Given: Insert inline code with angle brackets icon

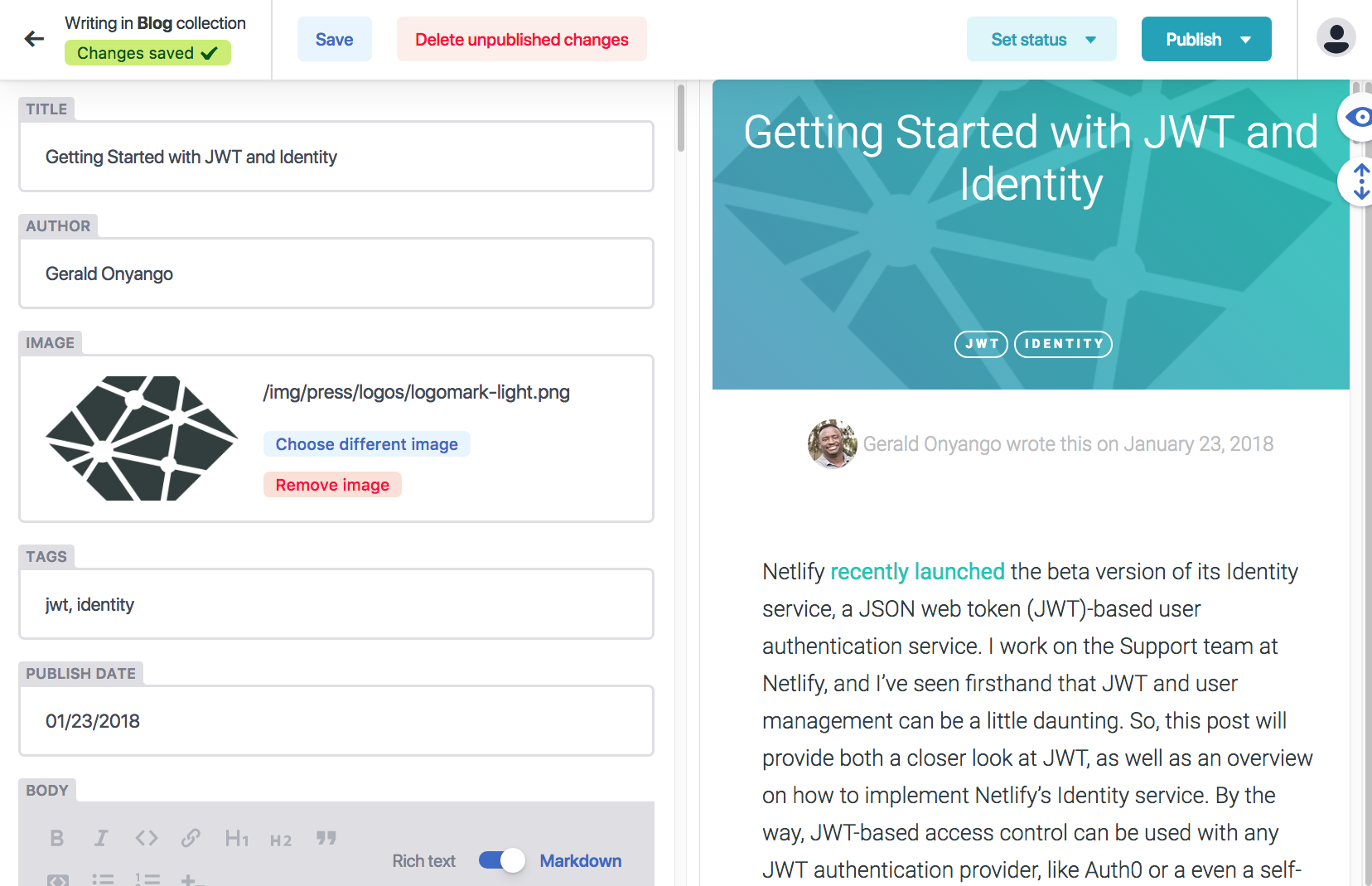Looking at the screenshot, I should pos(147,838).
